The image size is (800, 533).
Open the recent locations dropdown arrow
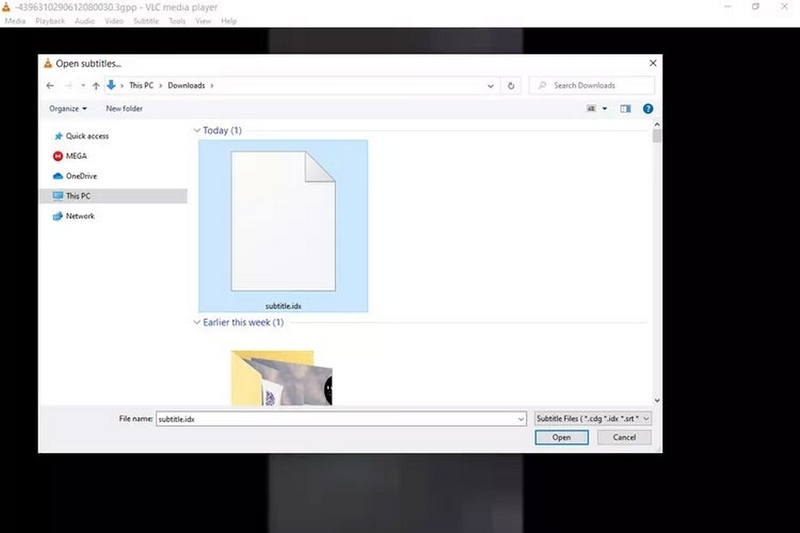coord(83,86)
